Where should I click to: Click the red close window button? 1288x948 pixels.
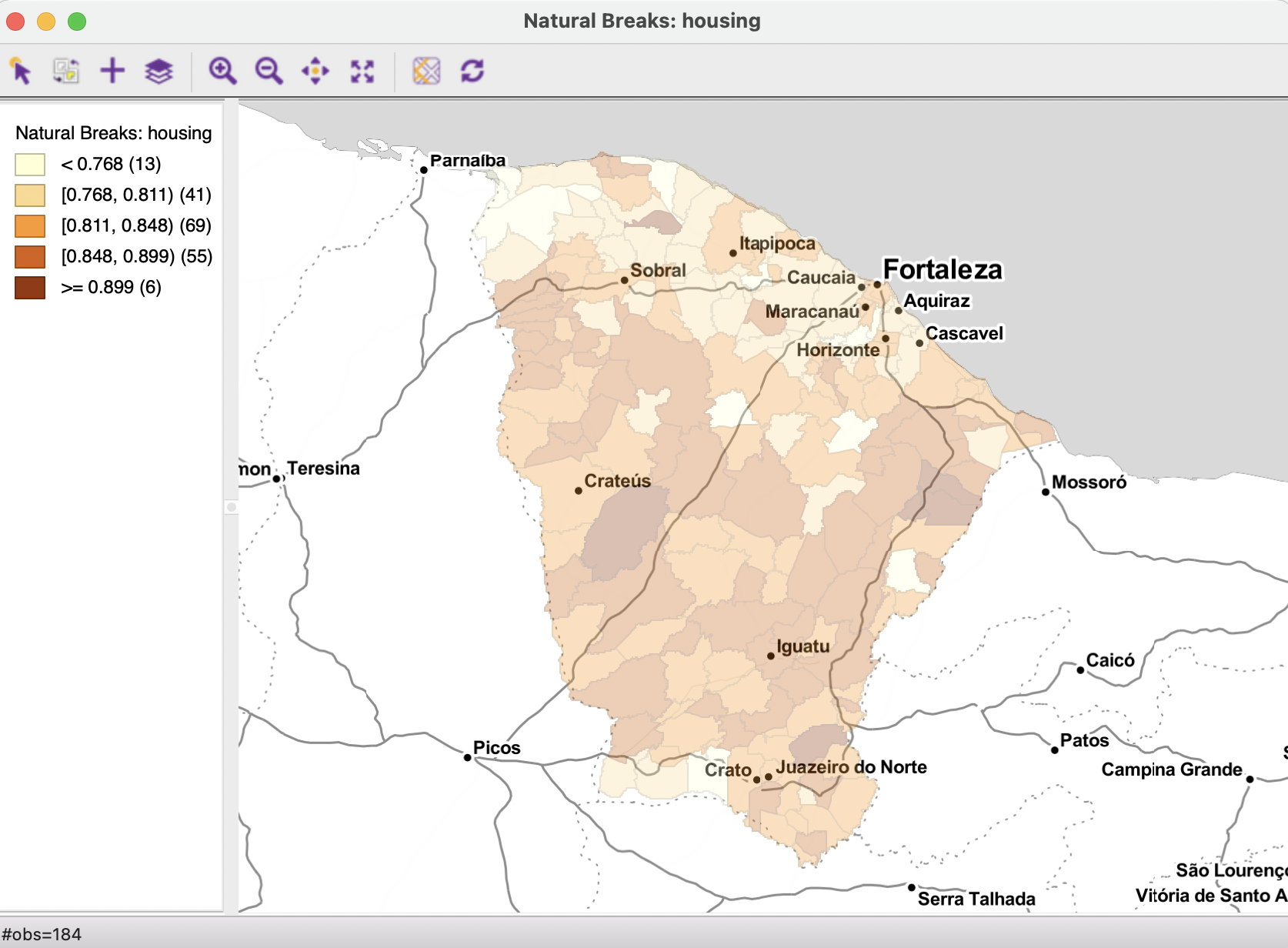point(15,22)
